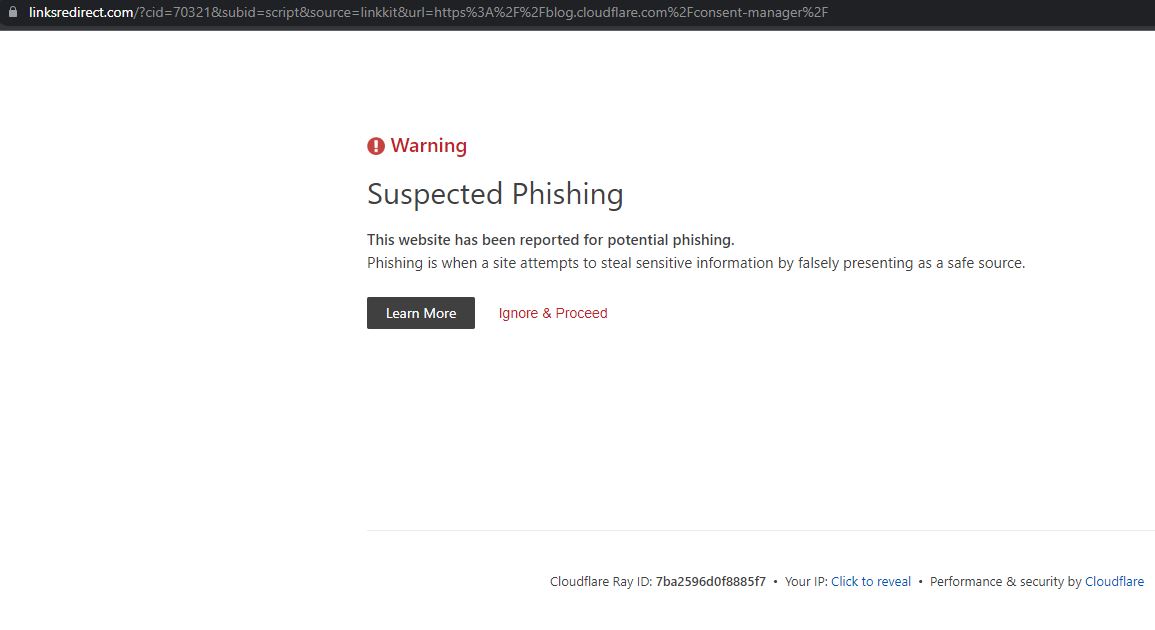This screenshot has height=630, width=1155.
Task: Click the Performance & security by text
Action: click(x=1005, y=581)
